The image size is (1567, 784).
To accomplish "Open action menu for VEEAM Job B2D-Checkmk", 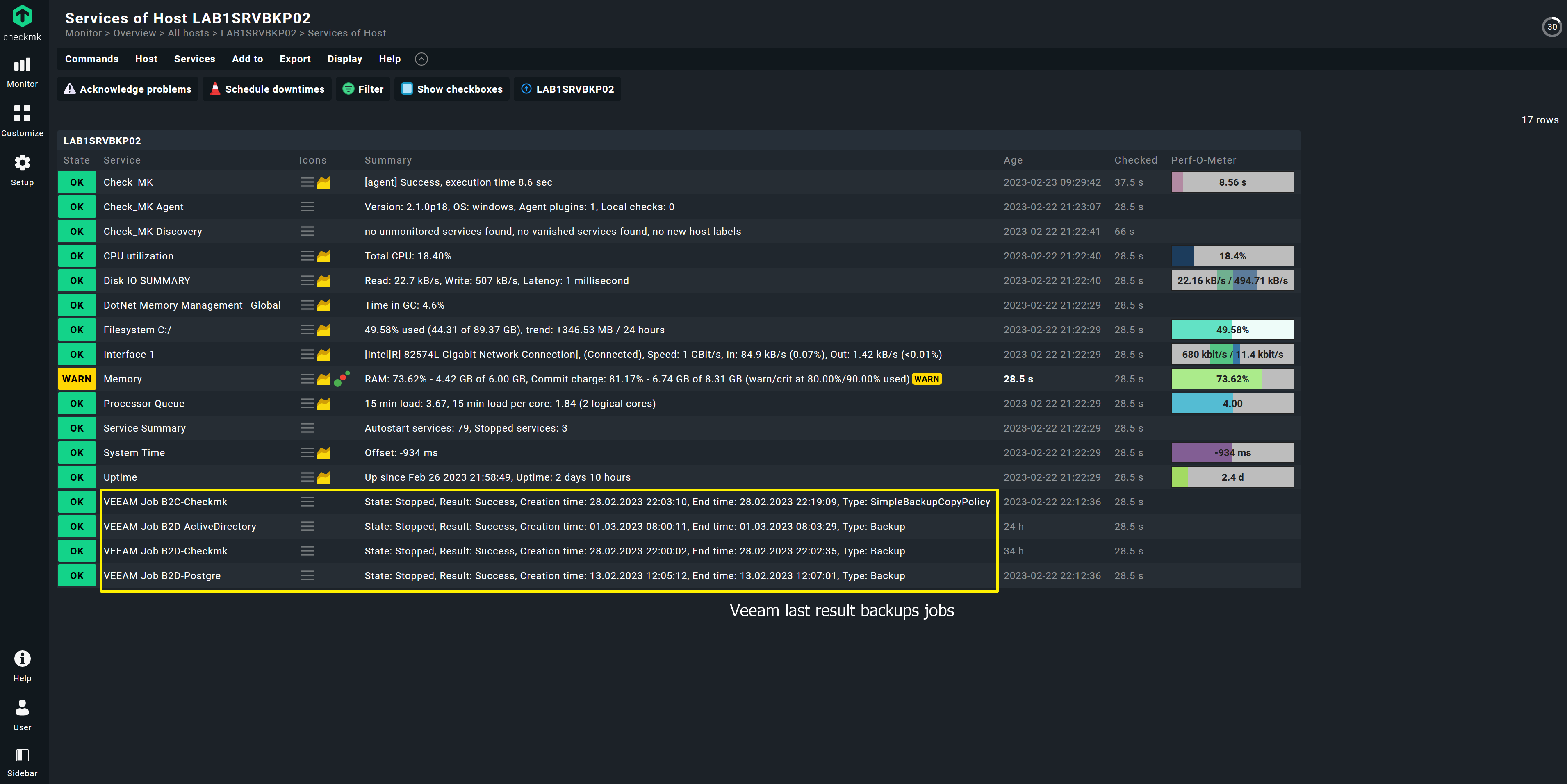I will point(307,551).
